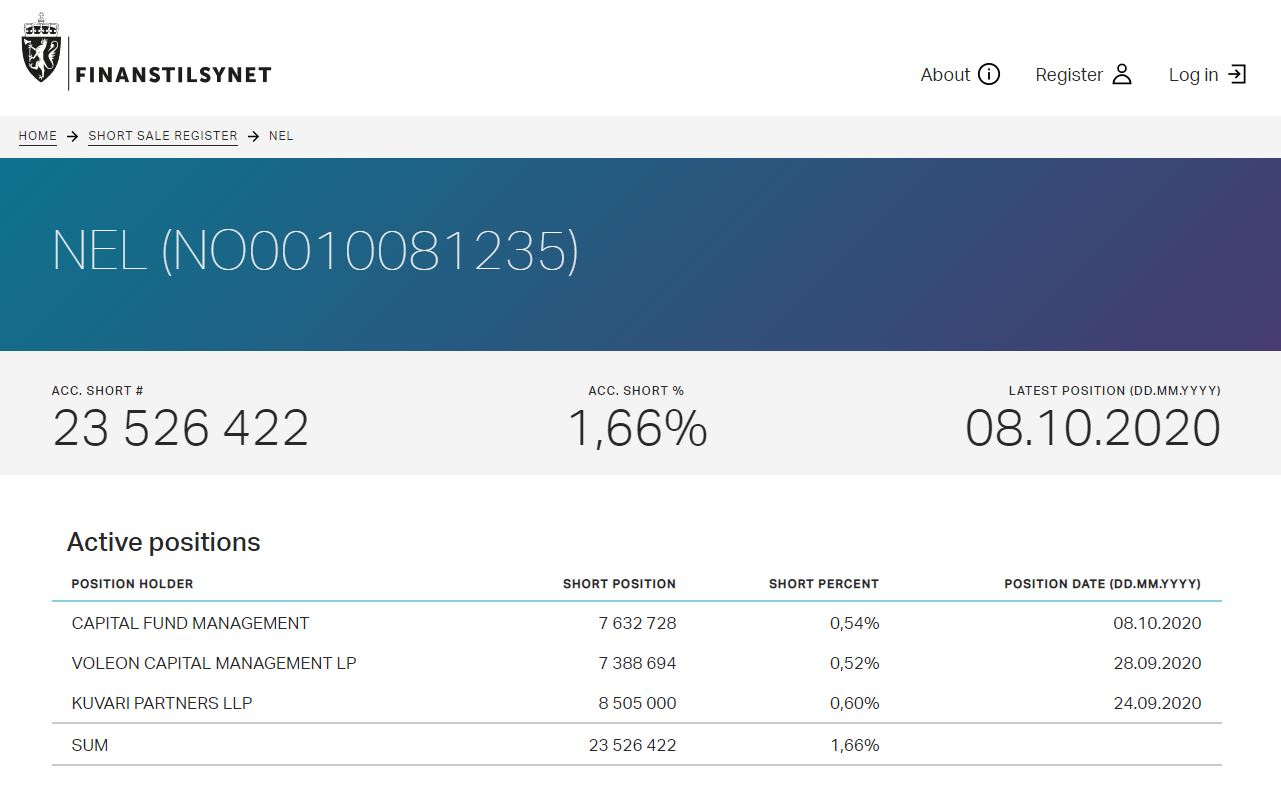
Task: Select the CAPITAL FUND MANAGEMENT row
Action: click(x=190, y=623)
